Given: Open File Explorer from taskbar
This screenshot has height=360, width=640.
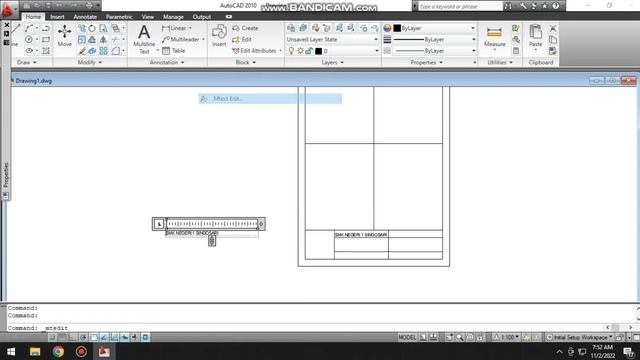Looking at the screenshot, I should (35, 351).
